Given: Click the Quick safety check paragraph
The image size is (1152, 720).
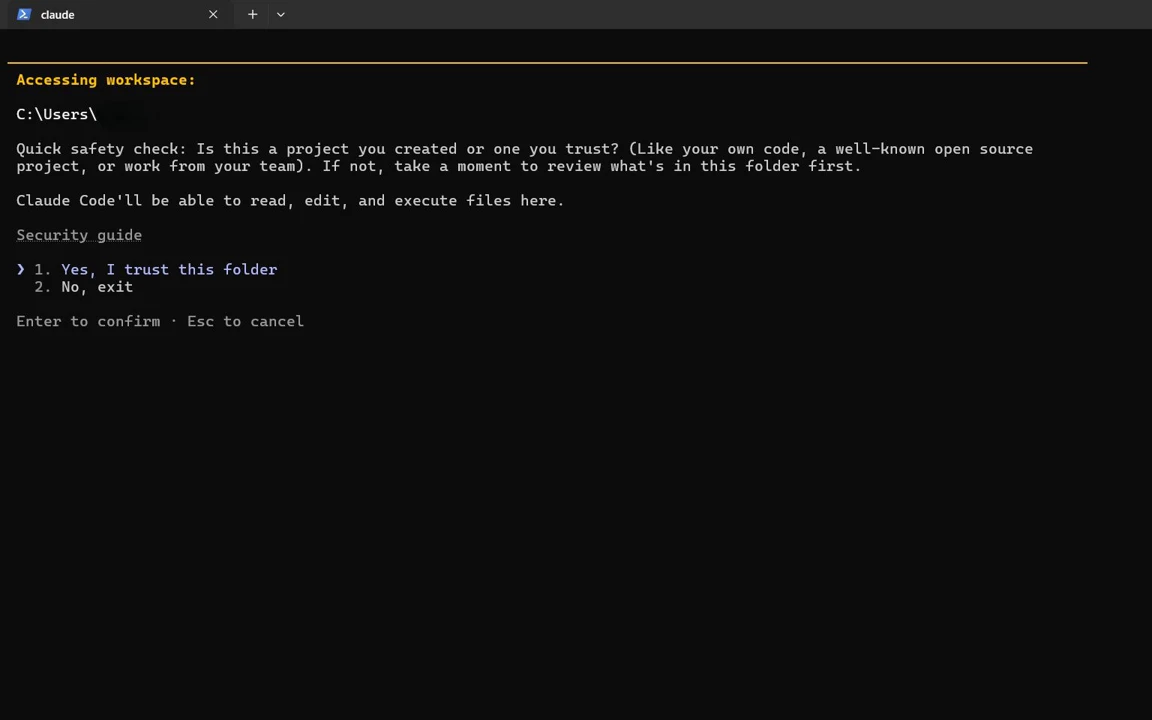Looking at the screenshot, I should point(525,157).
